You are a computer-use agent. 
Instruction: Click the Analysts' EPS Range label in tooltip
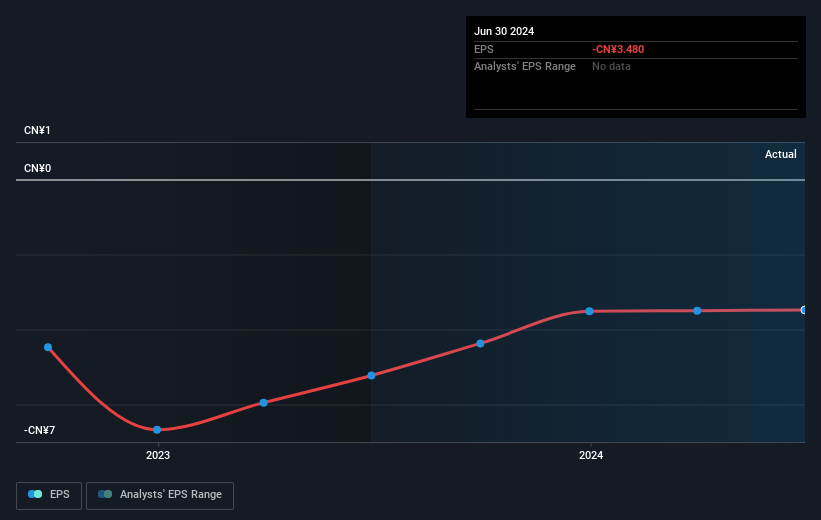coord(525,67)
